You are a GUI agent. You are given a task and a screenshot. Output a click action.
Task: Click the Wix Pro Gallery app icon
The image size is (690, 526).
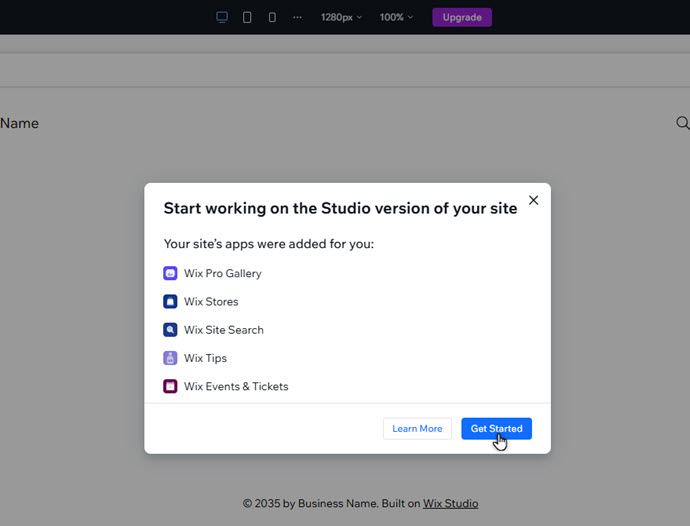[x=170, y=273]
